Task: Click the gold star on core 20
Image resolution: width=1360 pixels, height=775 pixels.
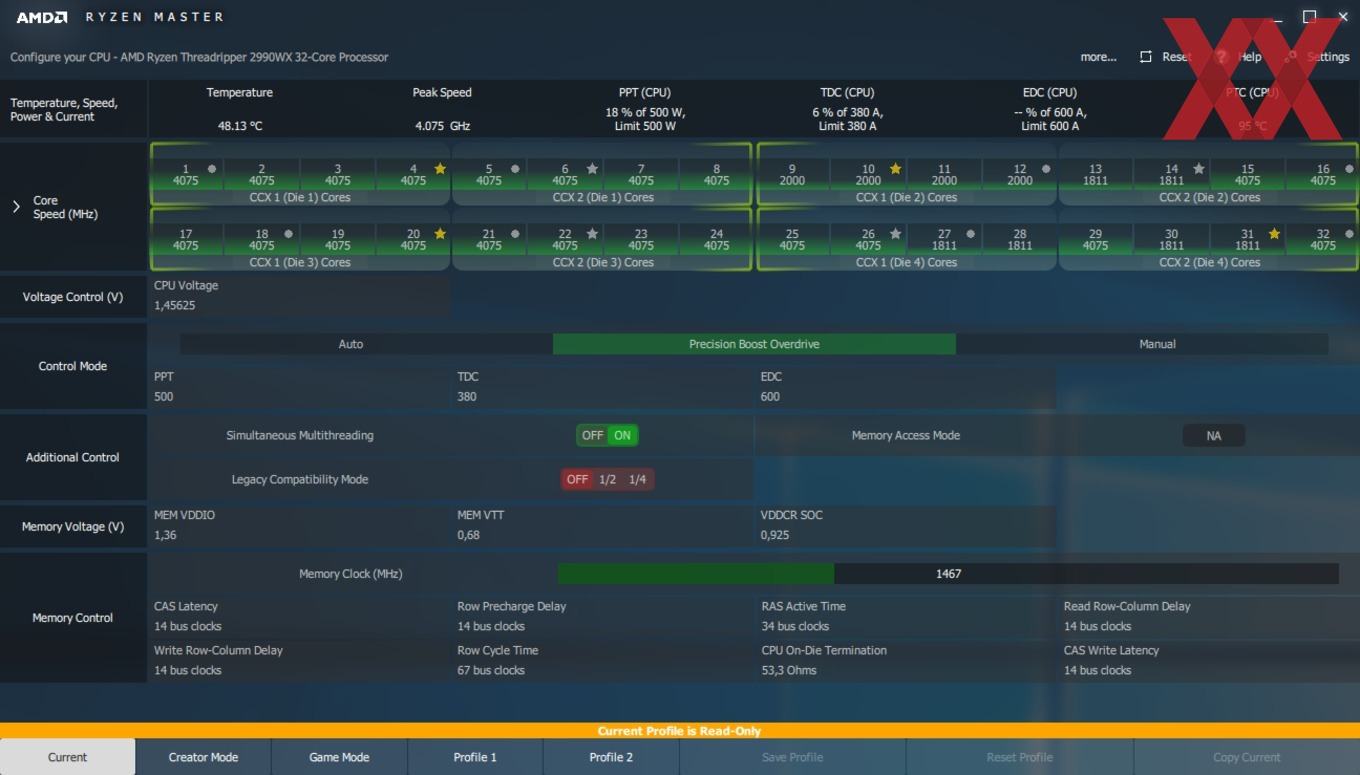Action: coord(440,234)
